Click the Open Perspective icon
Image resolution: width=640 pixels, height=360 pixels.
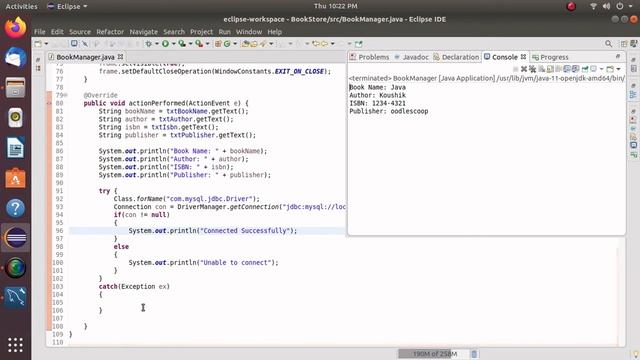pyautogui.click(x=624, y=44)
